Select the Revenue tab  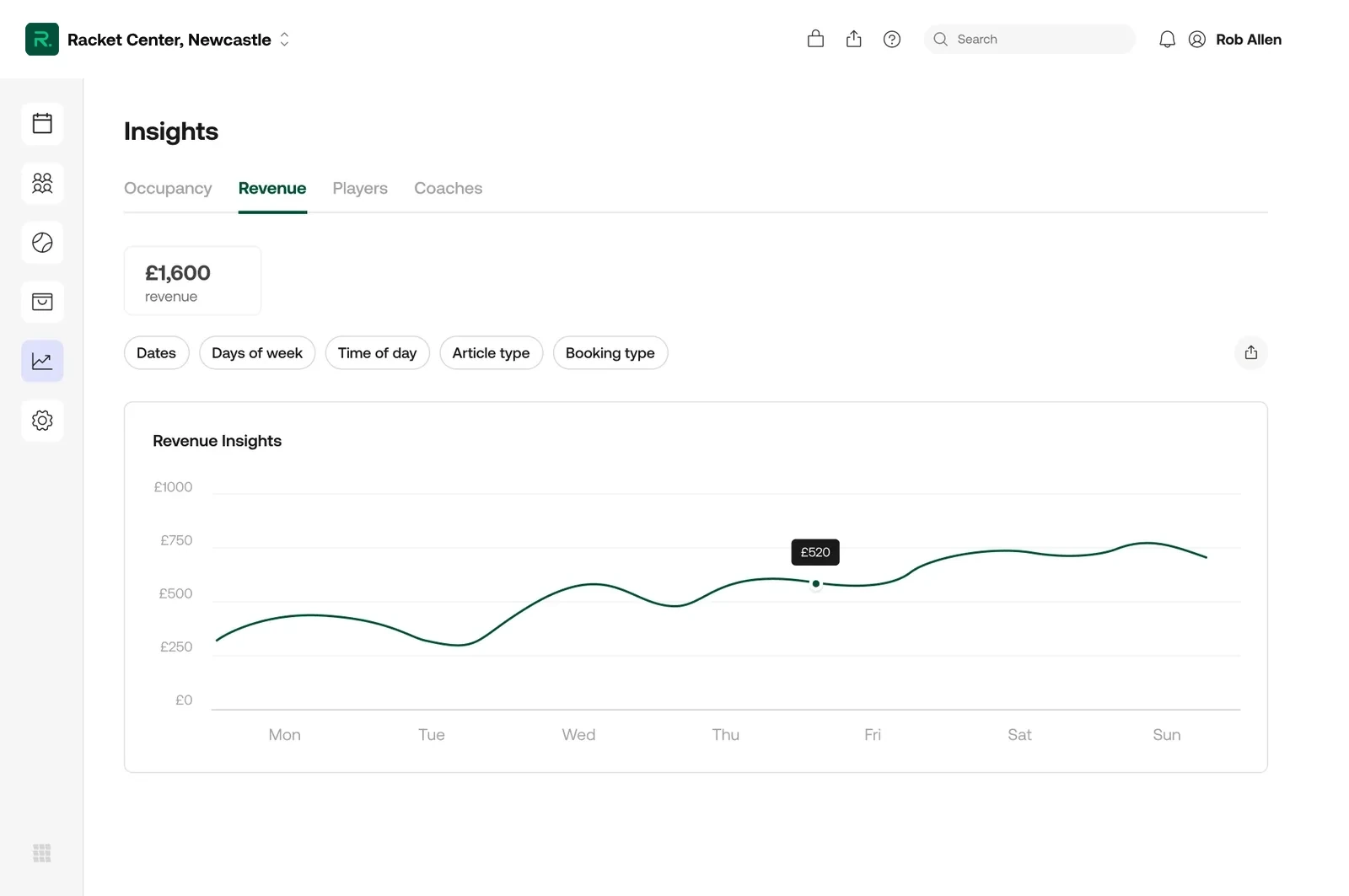[x=272, y=188]
